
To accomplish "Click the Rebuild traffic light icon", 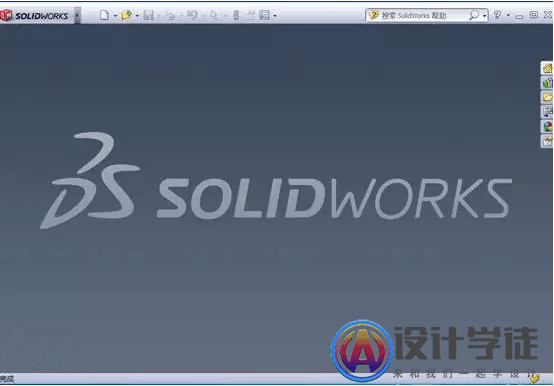I will coord(236,15).
